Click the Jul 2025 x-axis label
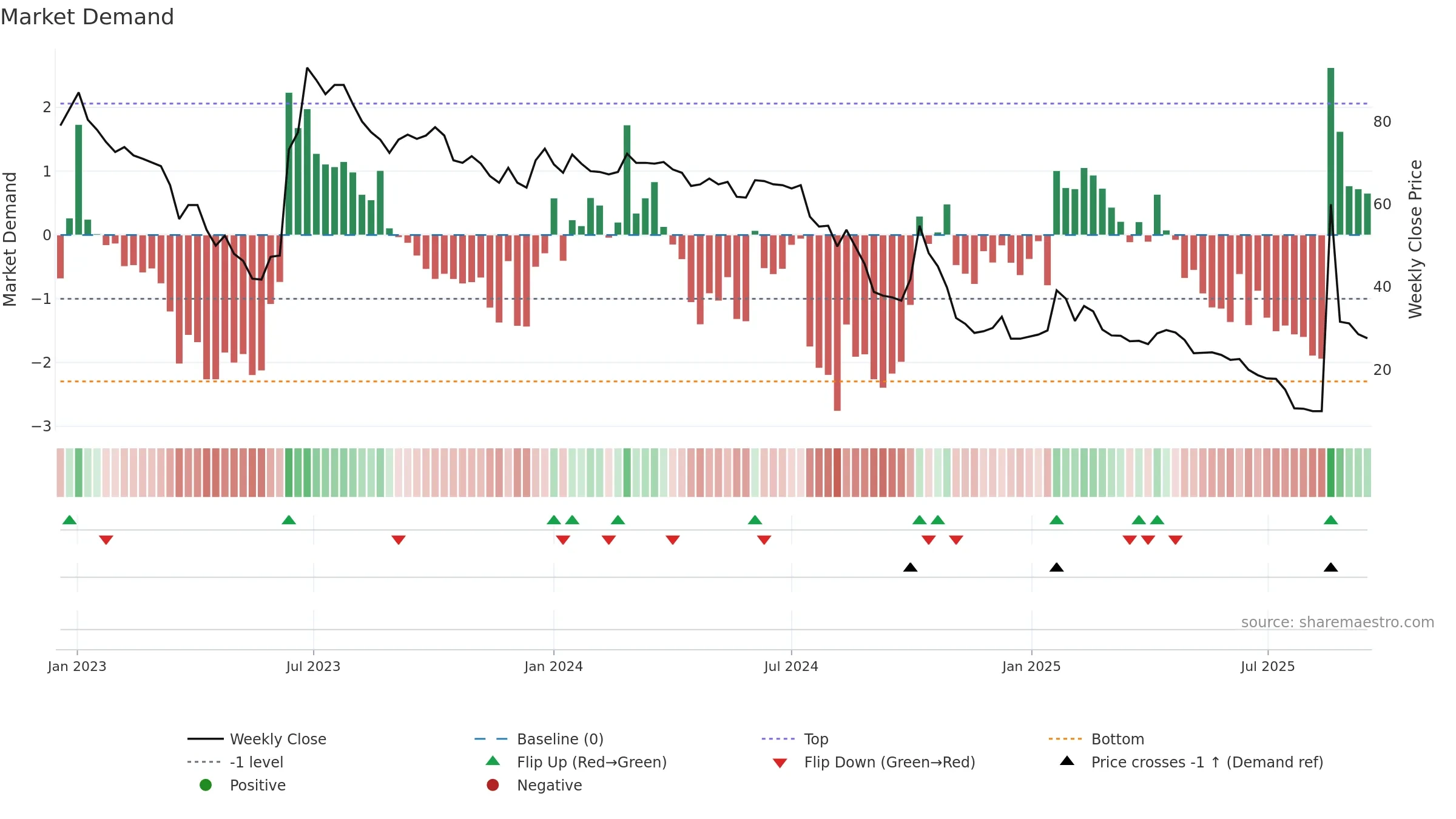The image size is (1456, 819). click(x=1268, y=666)
